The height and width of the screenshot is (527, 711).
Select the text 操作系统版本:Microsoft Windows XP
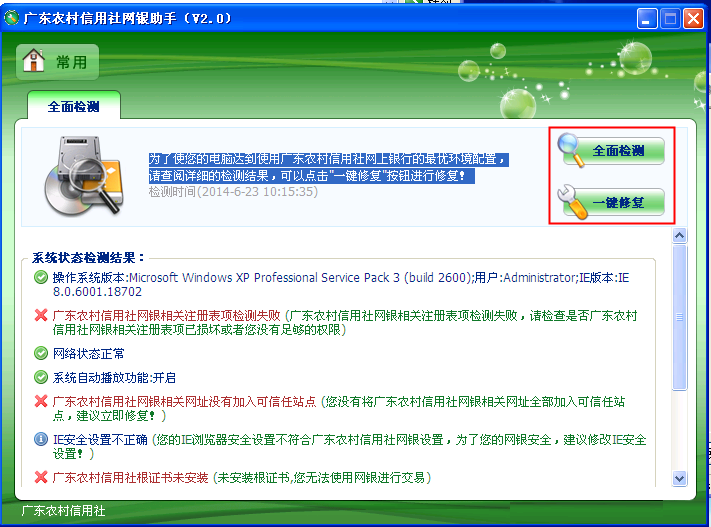point(151,277)
